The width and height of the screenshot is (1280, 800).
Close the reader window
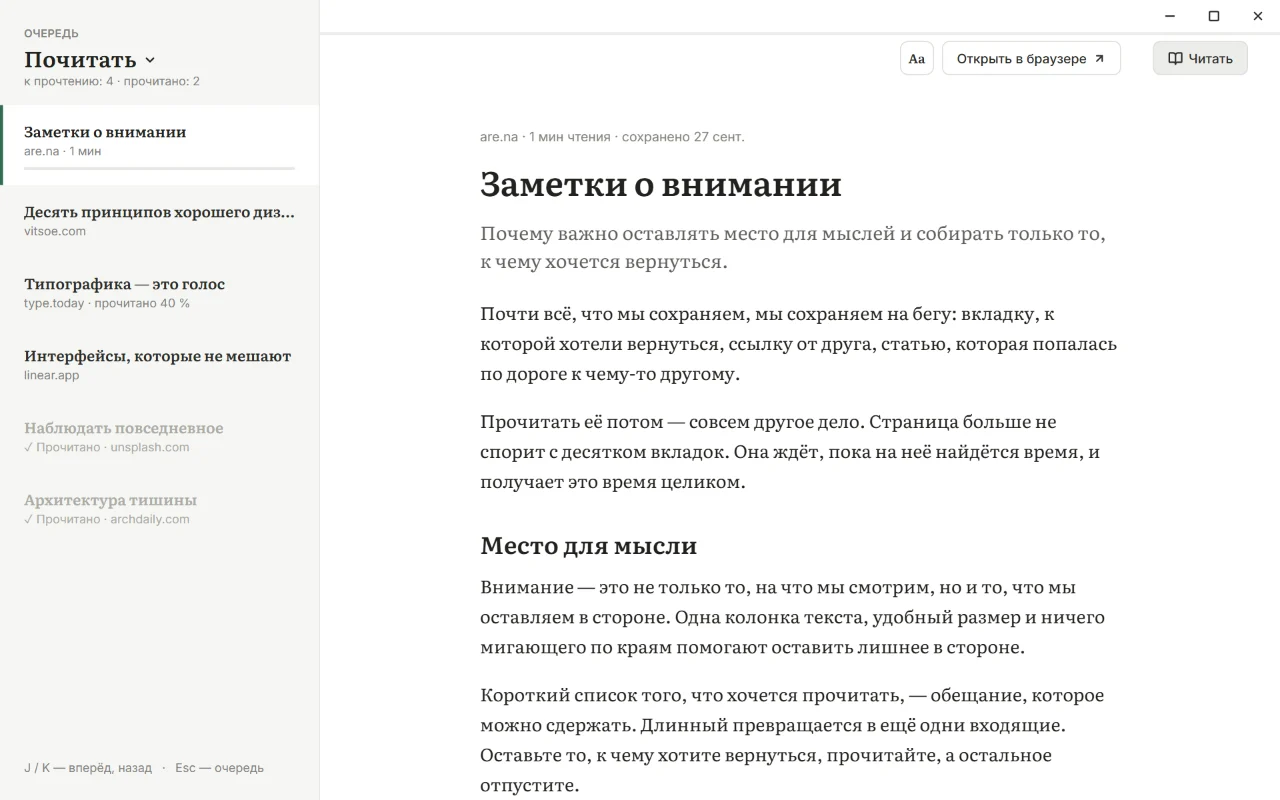[1258, 16]
